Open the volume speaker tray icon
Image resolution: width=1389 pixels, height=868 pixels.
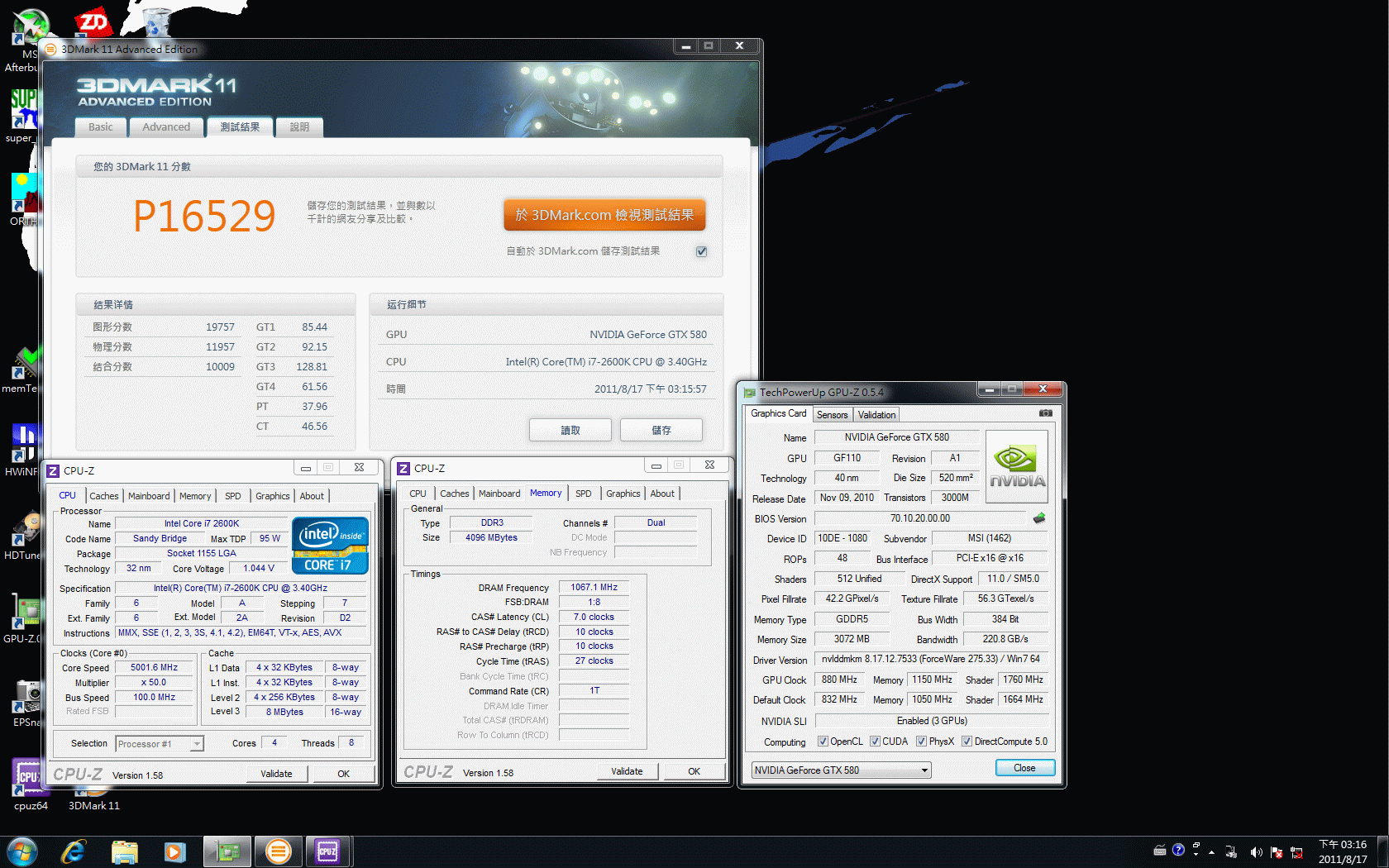click(1256, 851)
